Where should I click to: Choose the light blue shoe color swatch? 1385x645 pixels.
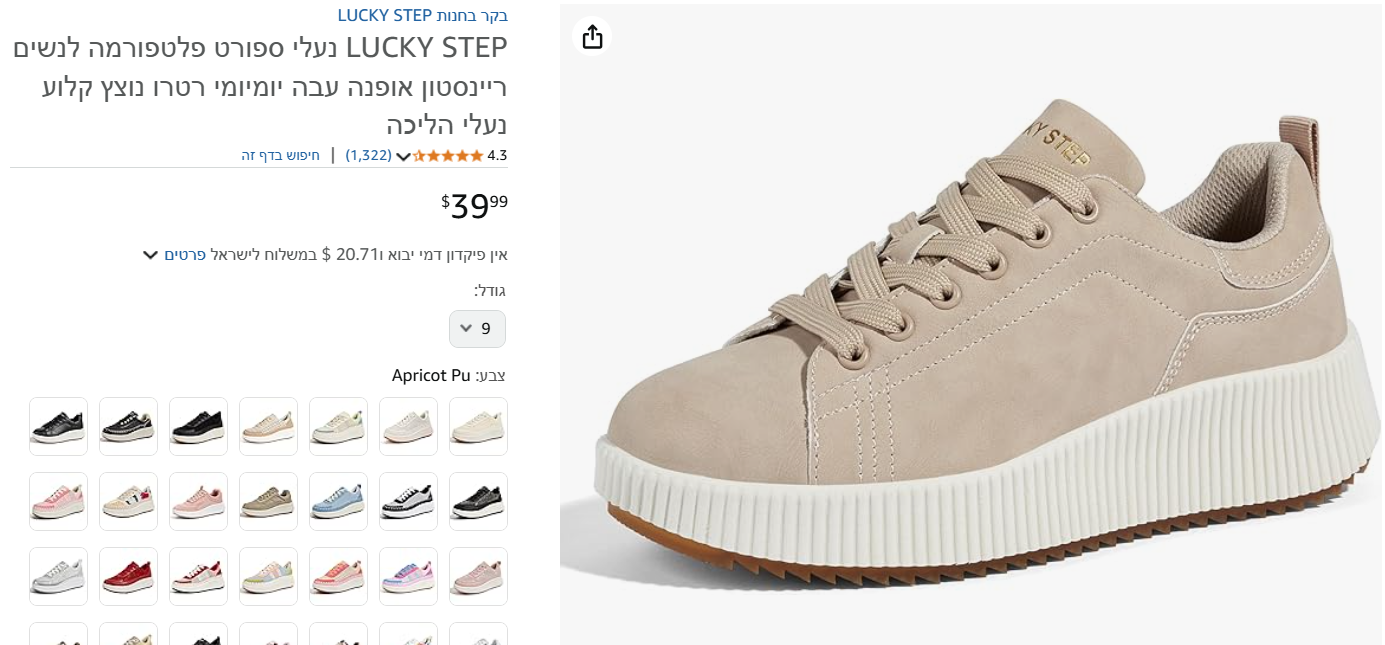pyautogui.click(x=338, y=501)
